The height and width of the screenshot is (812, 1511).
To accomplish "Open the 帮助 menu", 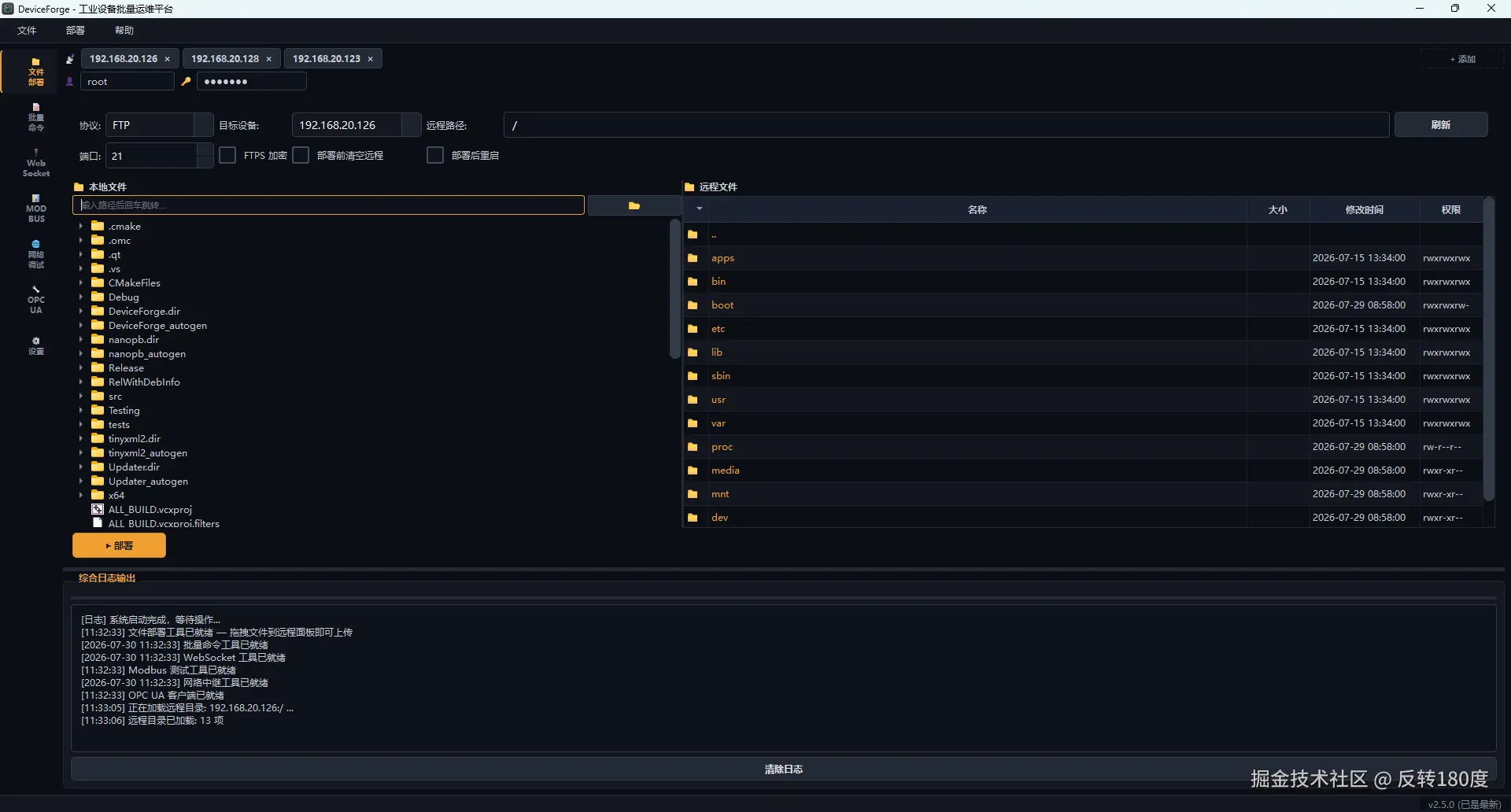I will pos(124,30).
